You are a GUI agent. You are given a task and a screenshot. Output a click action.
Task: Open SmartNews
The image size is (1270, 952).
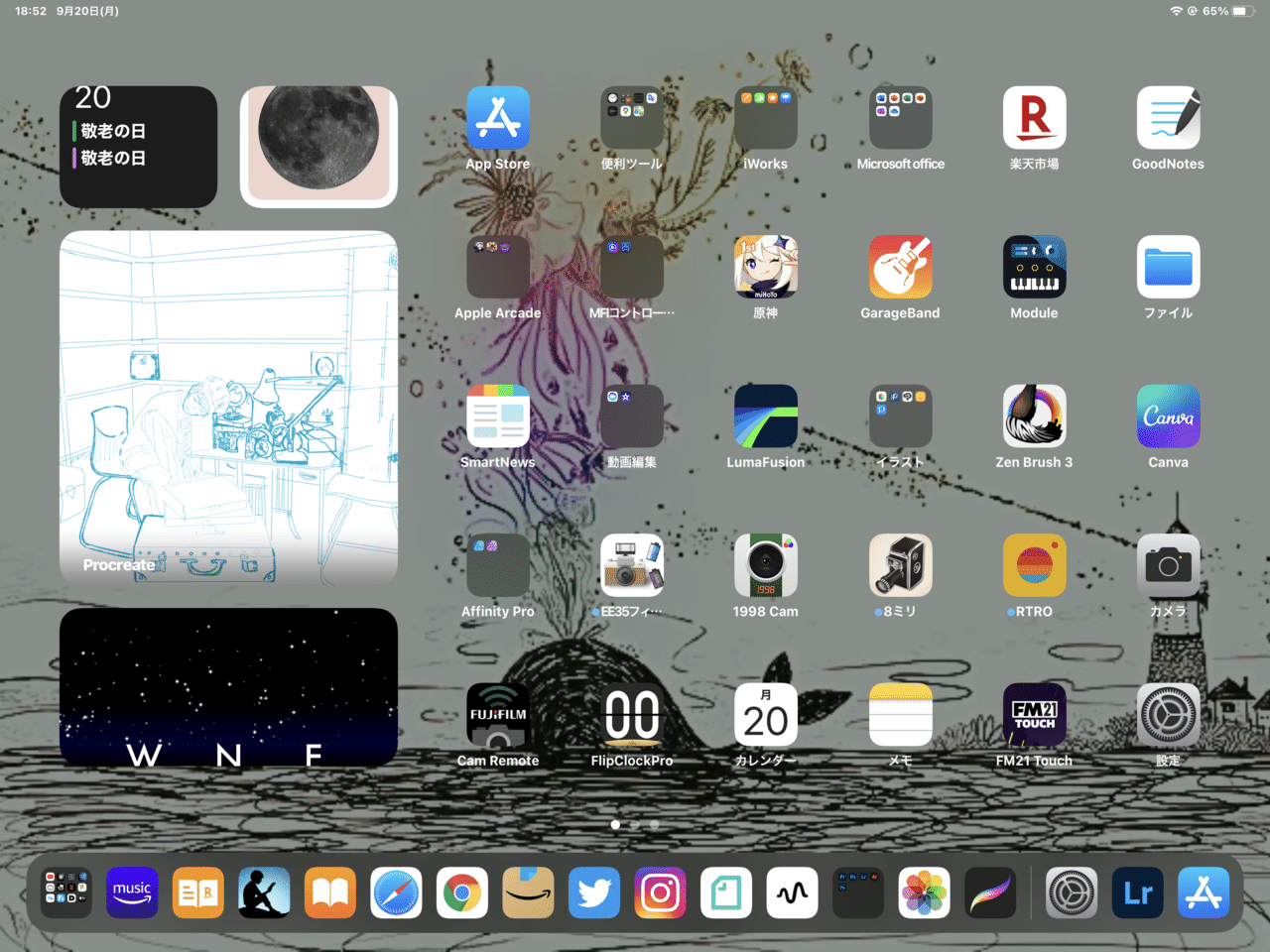(x=498, y=416)
